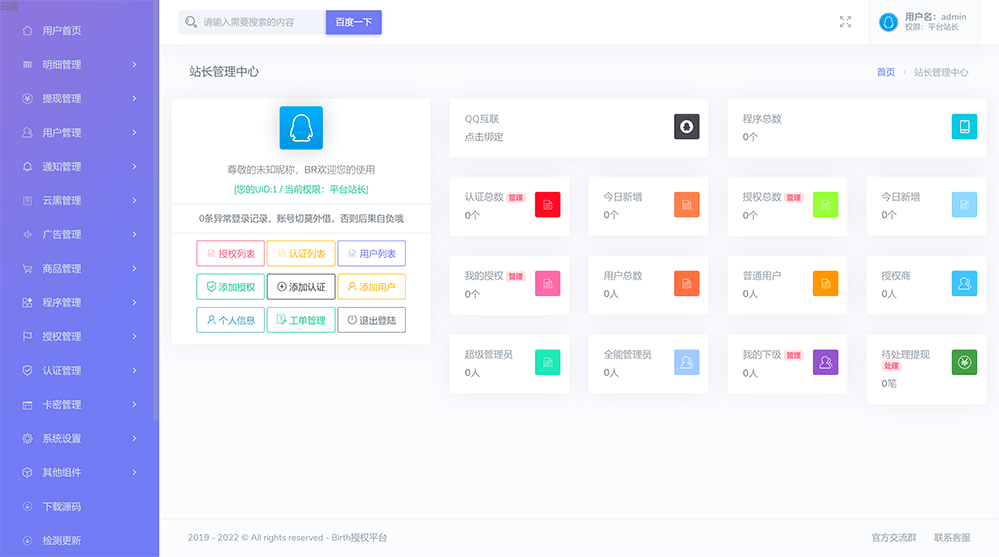
Task: Open the 用户列表 button
Action: [371, 254]
